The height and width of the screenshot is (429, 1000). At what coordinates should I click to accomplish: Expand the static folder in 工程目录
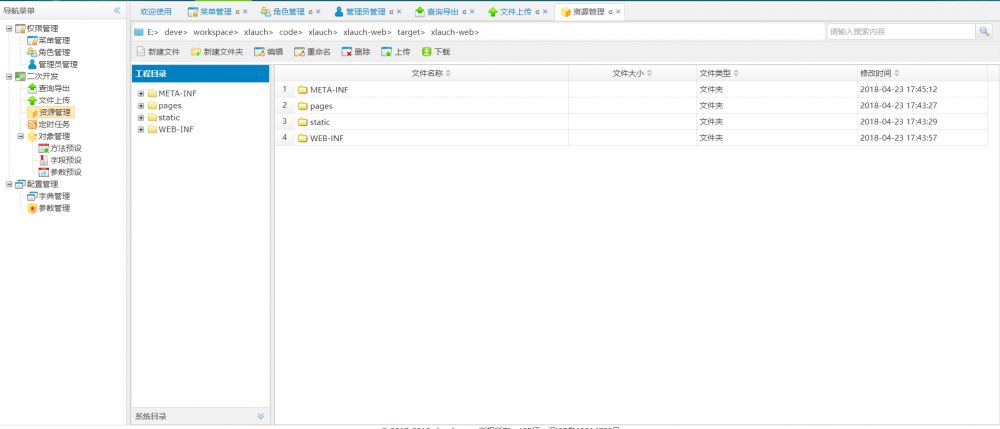coord(141,118)
